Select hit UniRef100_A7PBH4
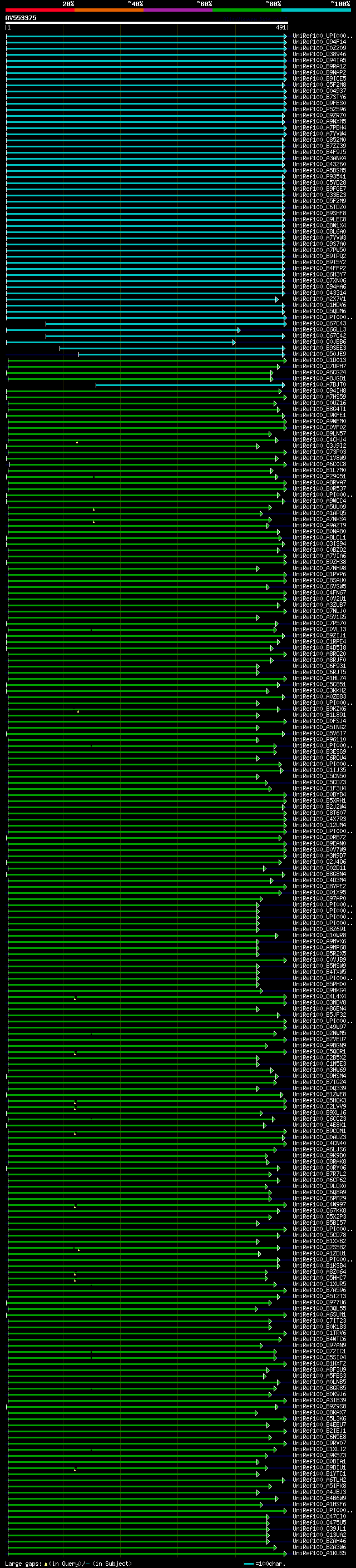Image resolution: width=356 pixels, height=1568 pixels. [319, 128]
